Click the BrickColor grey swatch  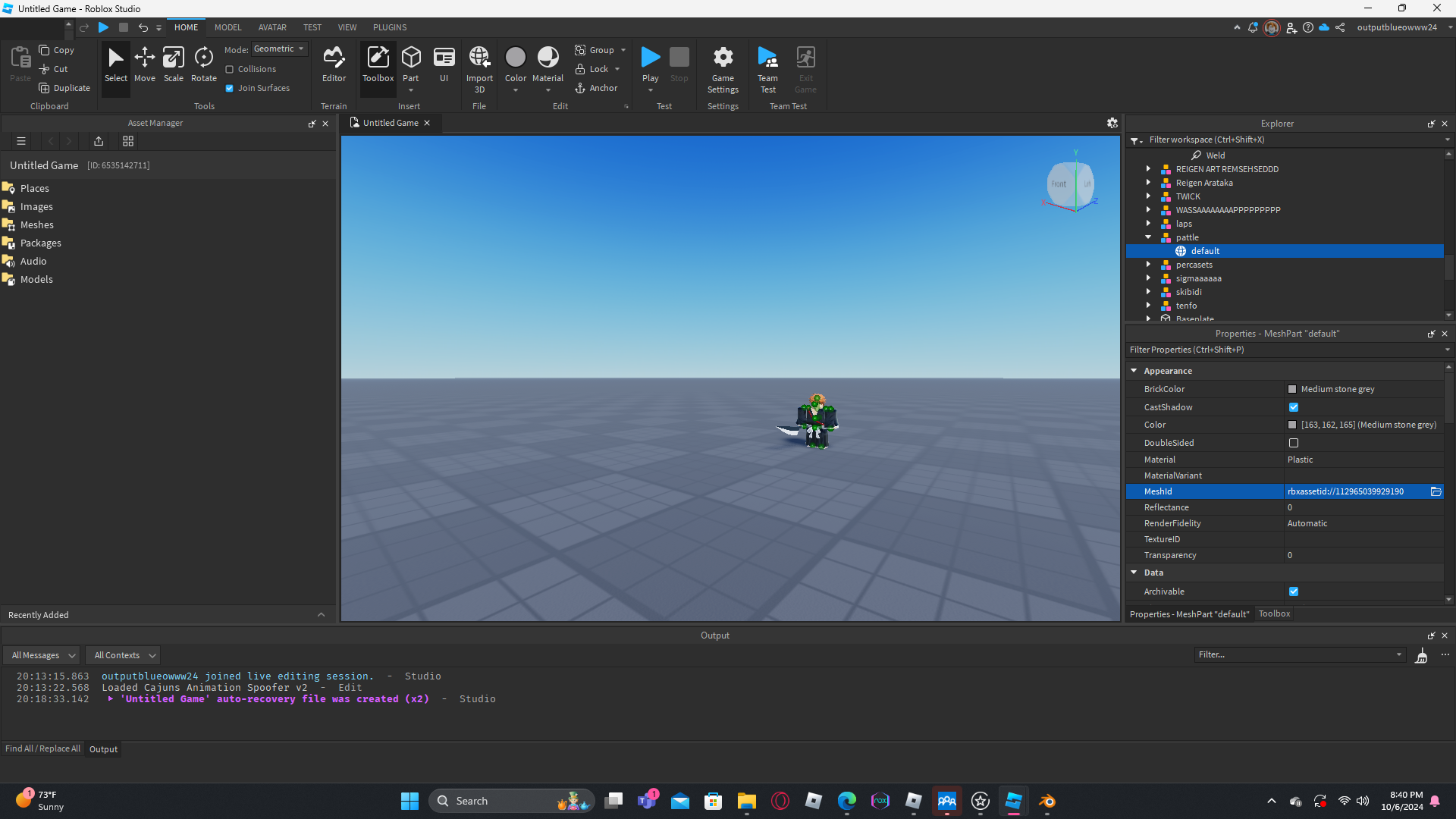[1292, 389]
